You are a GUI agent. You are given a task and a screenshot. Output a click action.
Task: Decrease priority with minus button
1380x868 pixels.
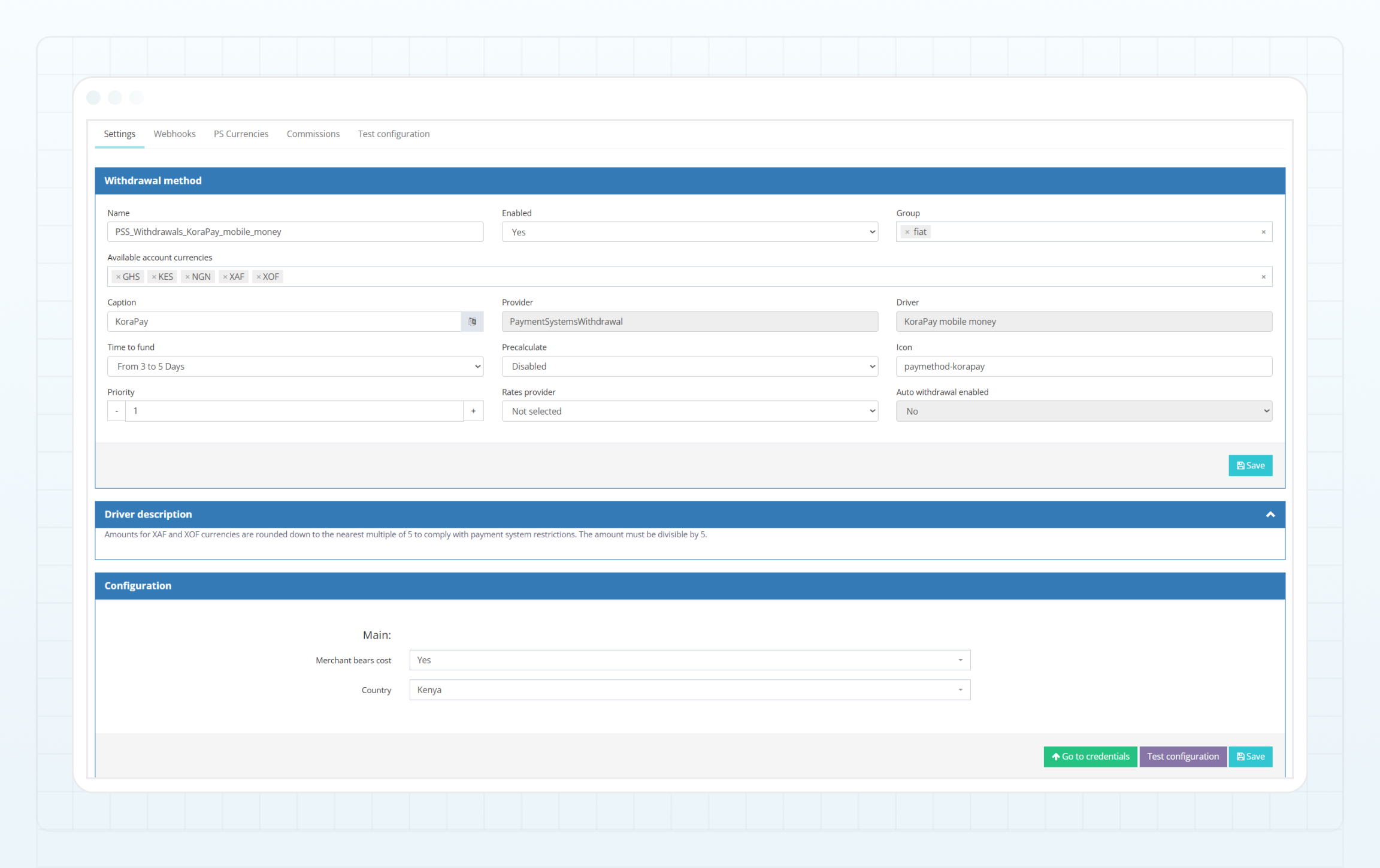pyautogui.click(x=116, y=411)
